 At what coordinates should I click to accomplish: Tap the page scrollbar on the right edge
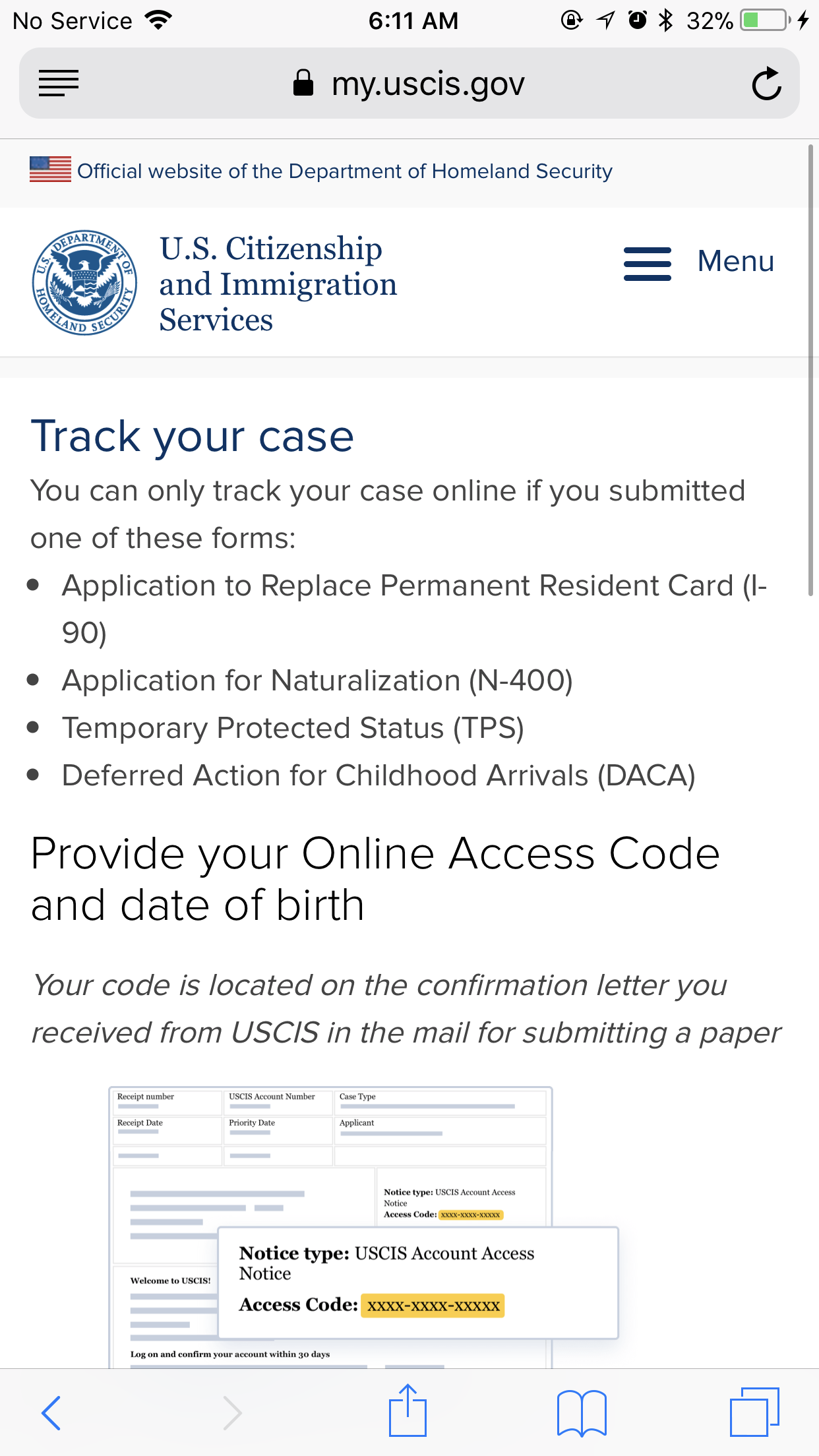811,369
